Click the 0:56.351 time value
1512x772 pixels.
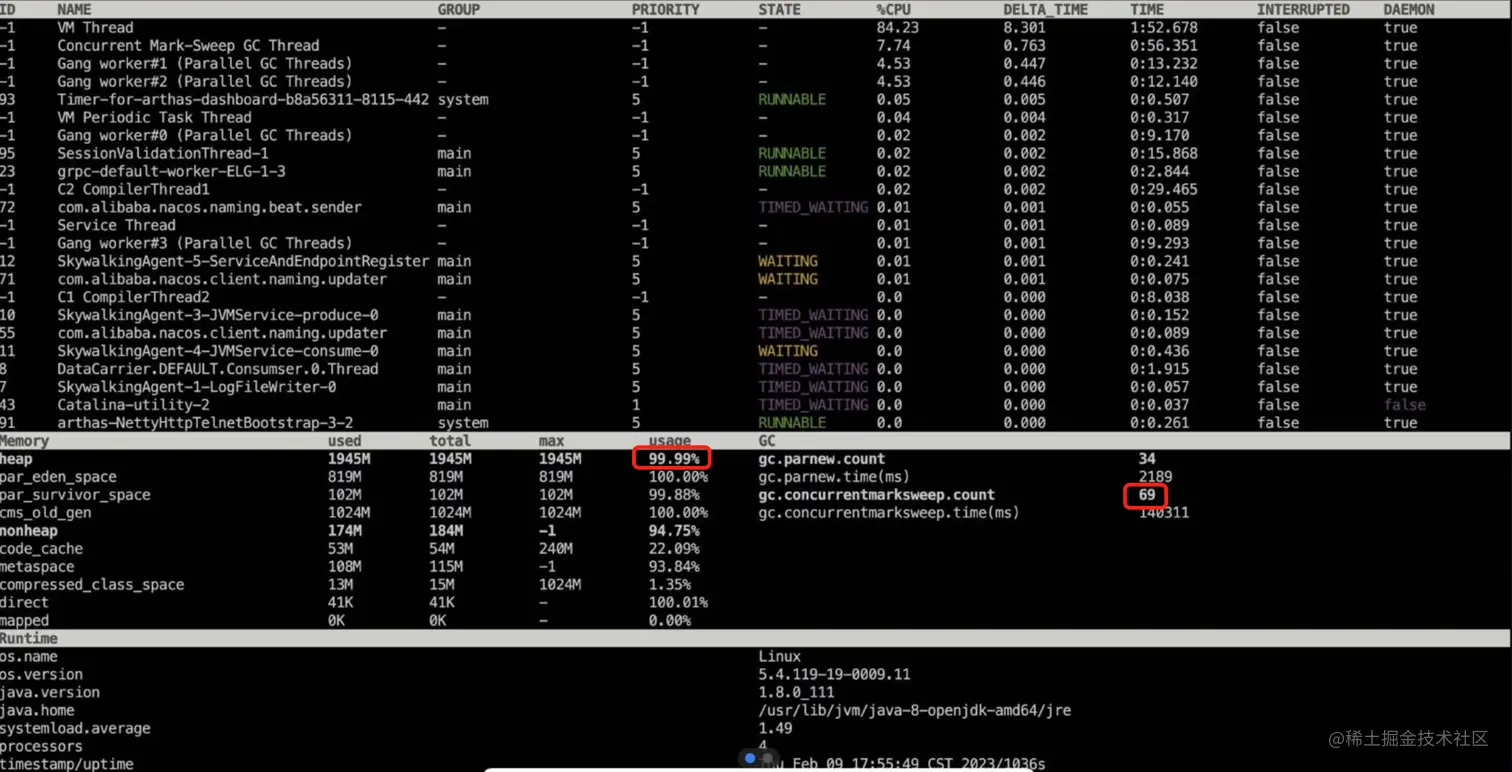(x=1163, y=45)
